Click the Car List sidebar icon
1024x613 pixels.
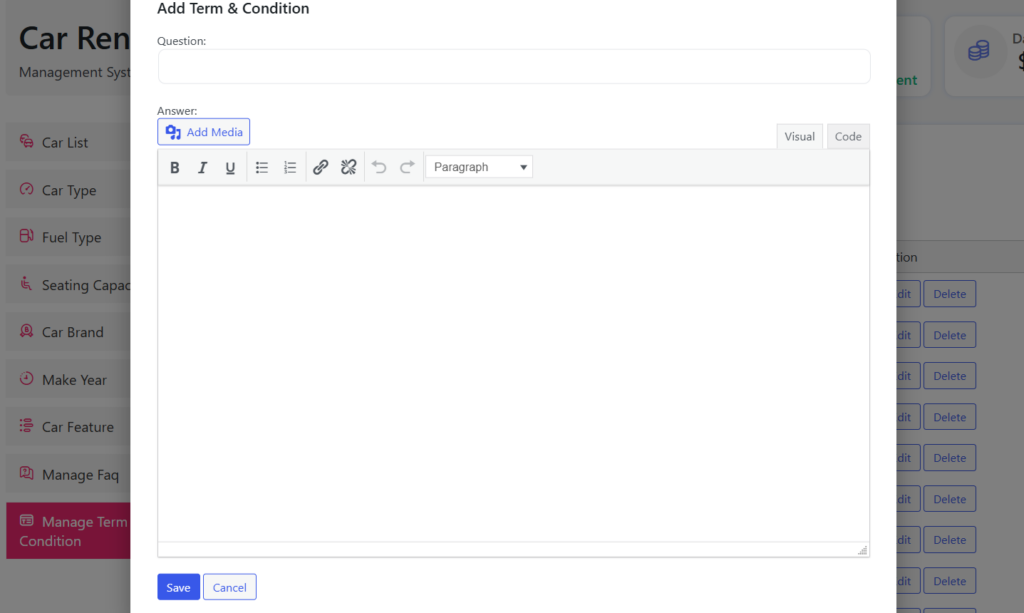point(26,141)
